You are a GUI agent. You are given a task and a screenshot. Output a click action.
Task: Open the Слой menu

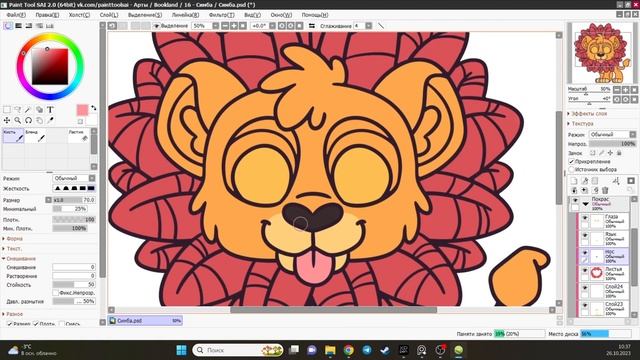[109, 15]
